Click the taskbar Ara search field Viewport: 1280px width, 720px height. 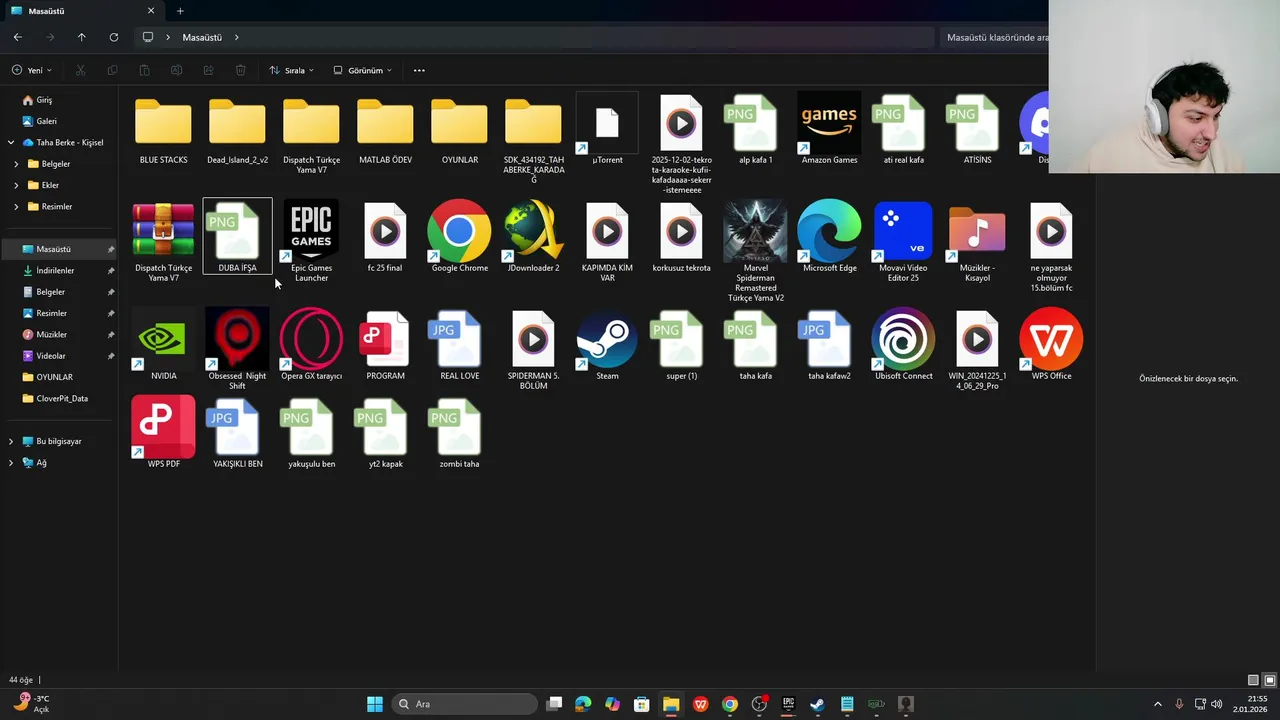click(463, 704)
